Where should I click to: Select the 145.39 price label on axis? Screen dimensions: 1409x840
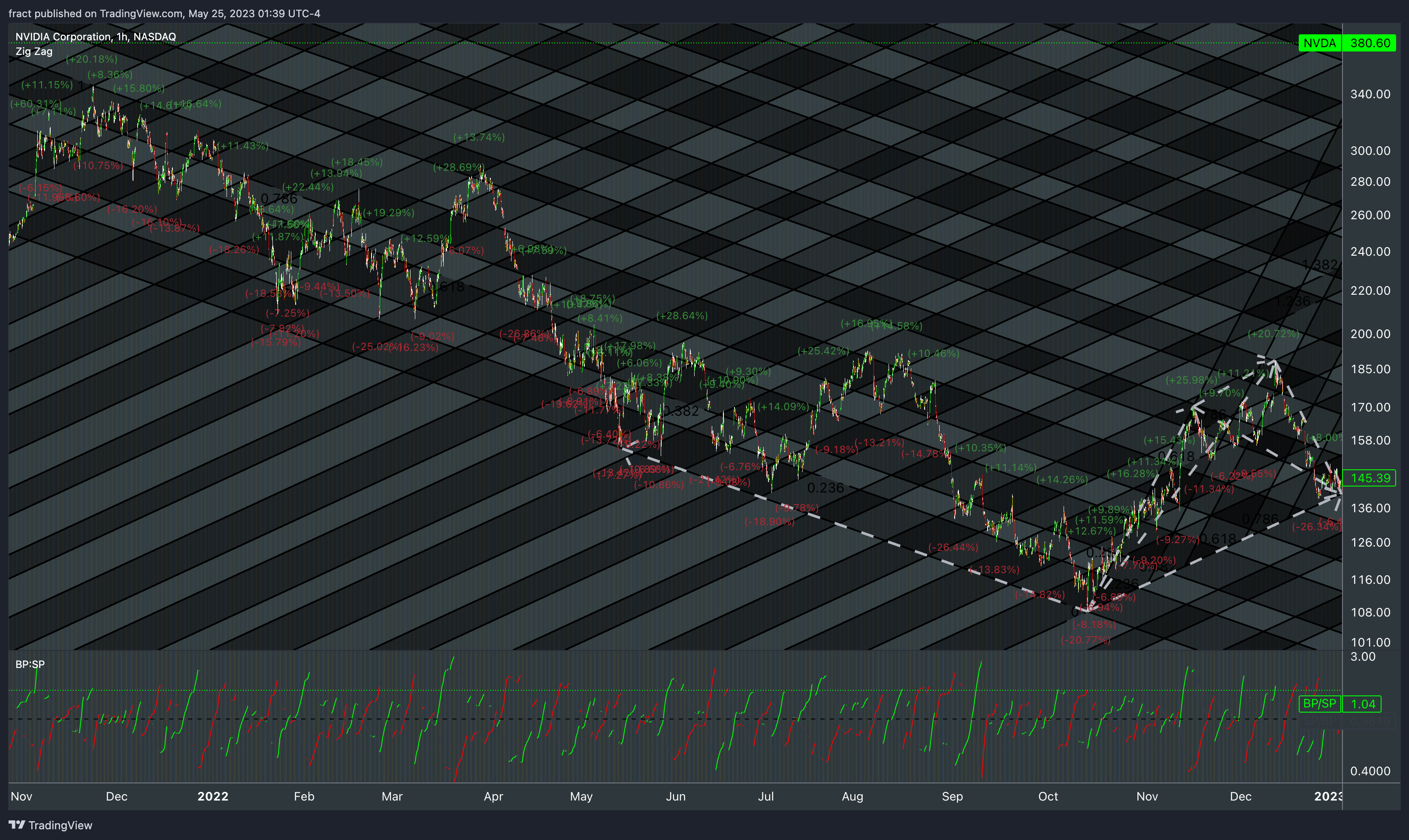(x=1370, y=478)
